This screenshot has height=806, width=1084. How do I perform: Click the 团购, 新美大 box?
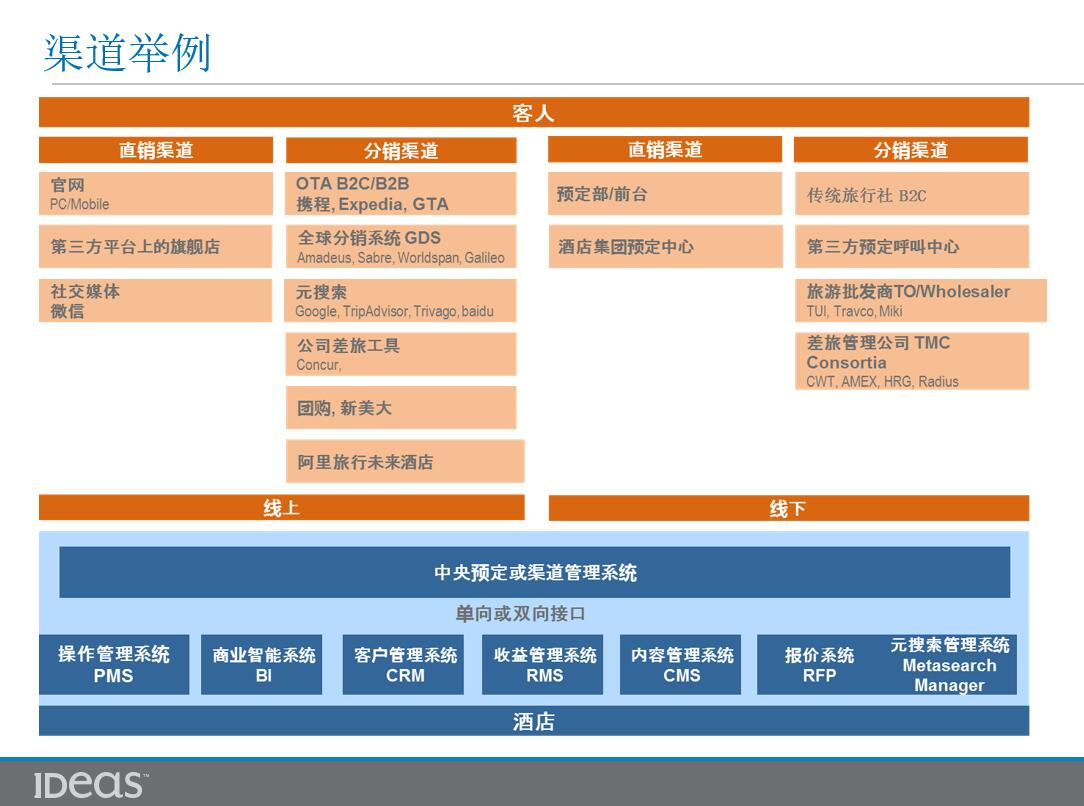[401, 408]
